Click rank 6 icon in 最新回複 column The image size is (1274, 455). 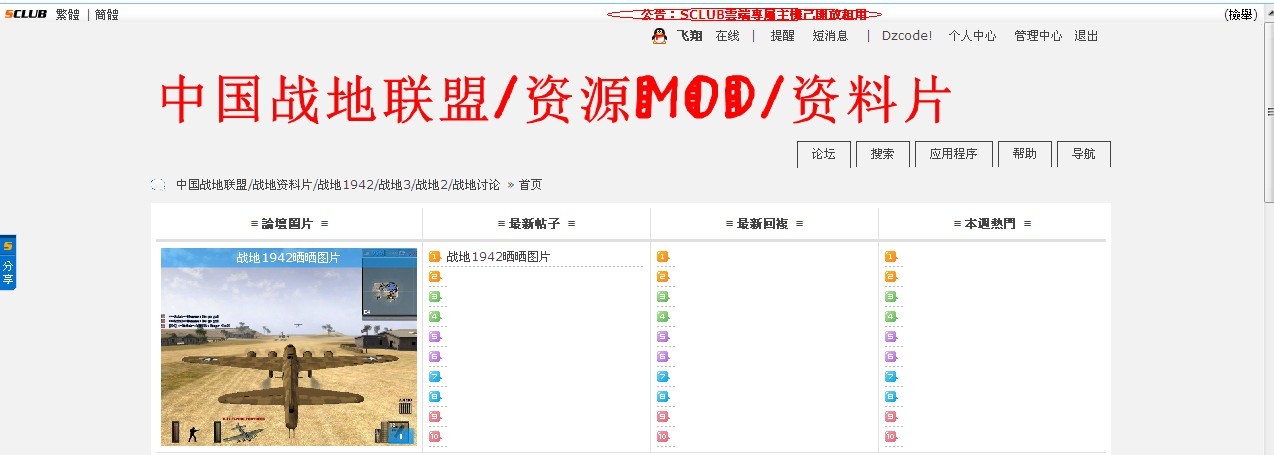point(663,357)
